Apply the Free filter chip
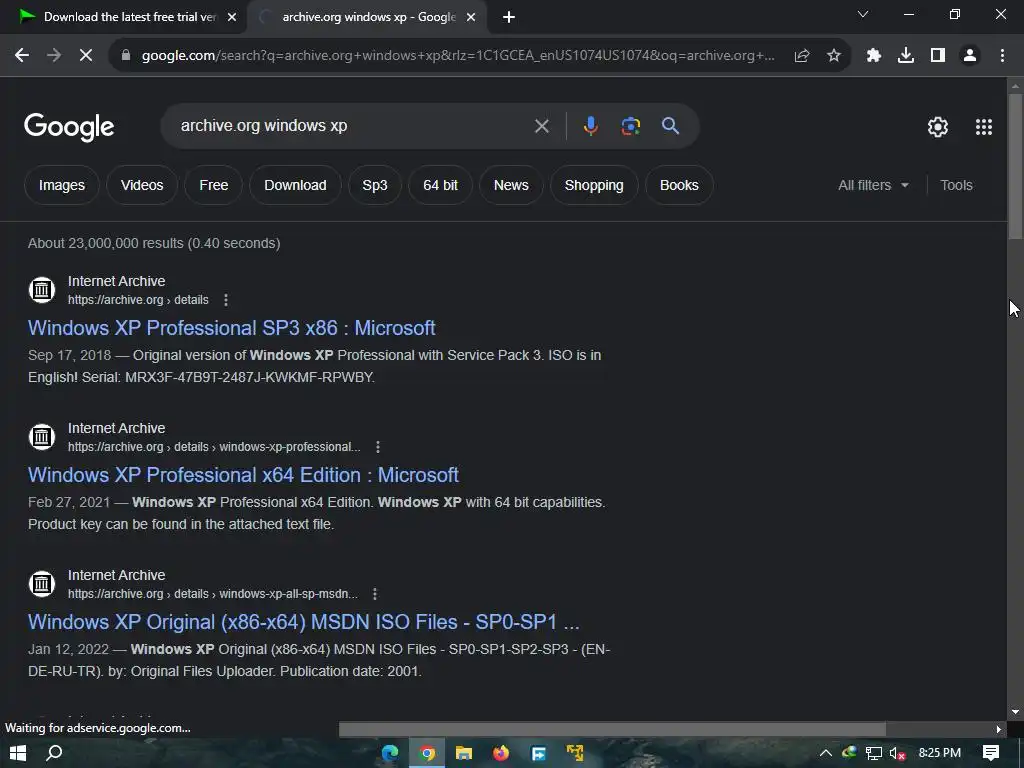 point(214,185)
